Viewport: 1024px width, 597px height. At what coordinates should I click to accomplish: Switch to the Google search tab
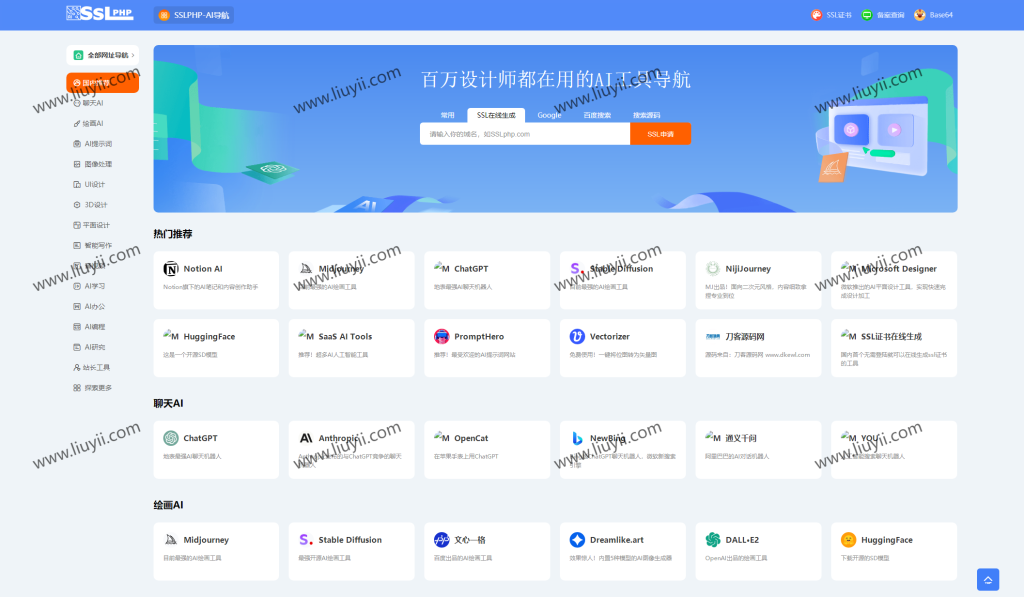coord(549,115)
